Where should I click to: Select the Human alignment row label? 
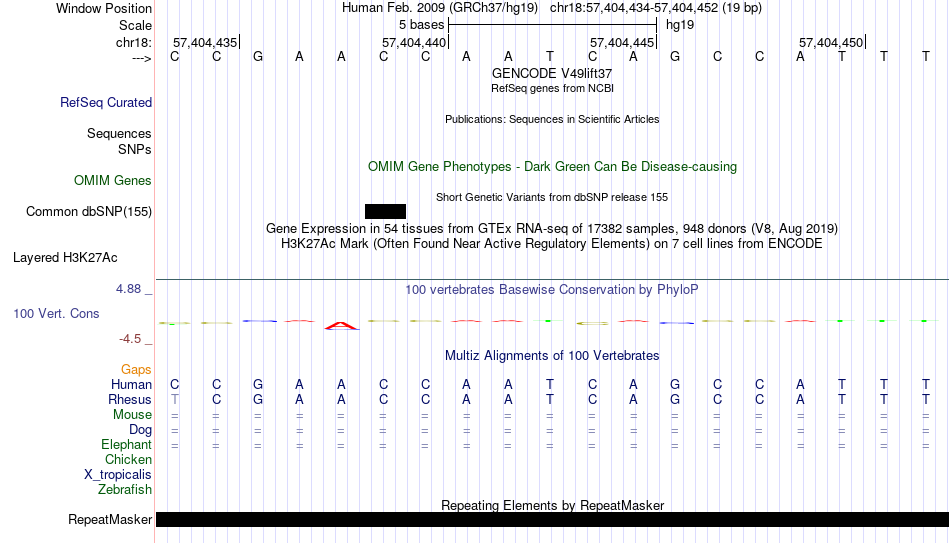pos(131,384)
